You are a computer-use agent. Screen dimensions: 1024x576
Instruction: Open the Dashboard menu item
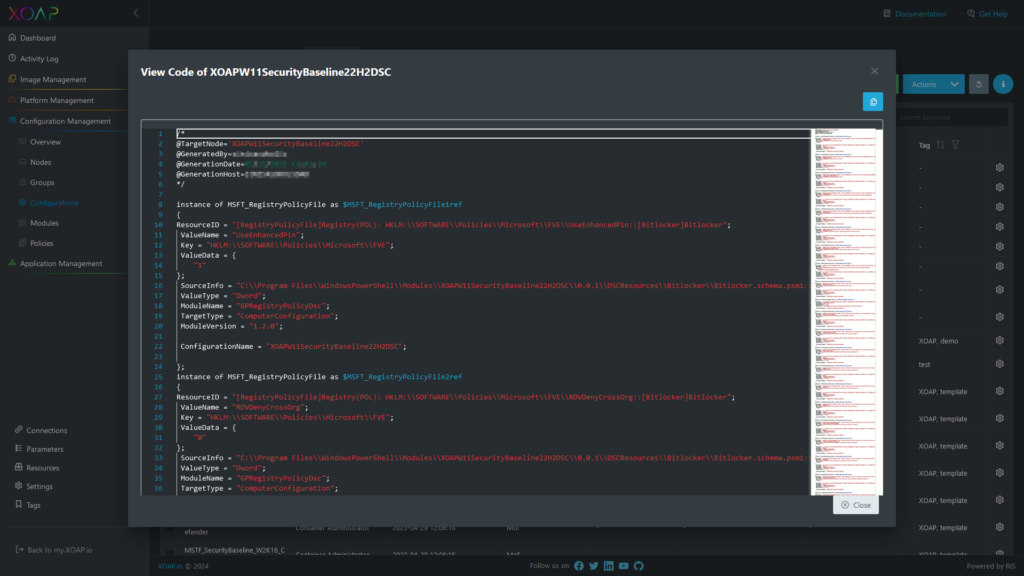(x=38, y=38)
